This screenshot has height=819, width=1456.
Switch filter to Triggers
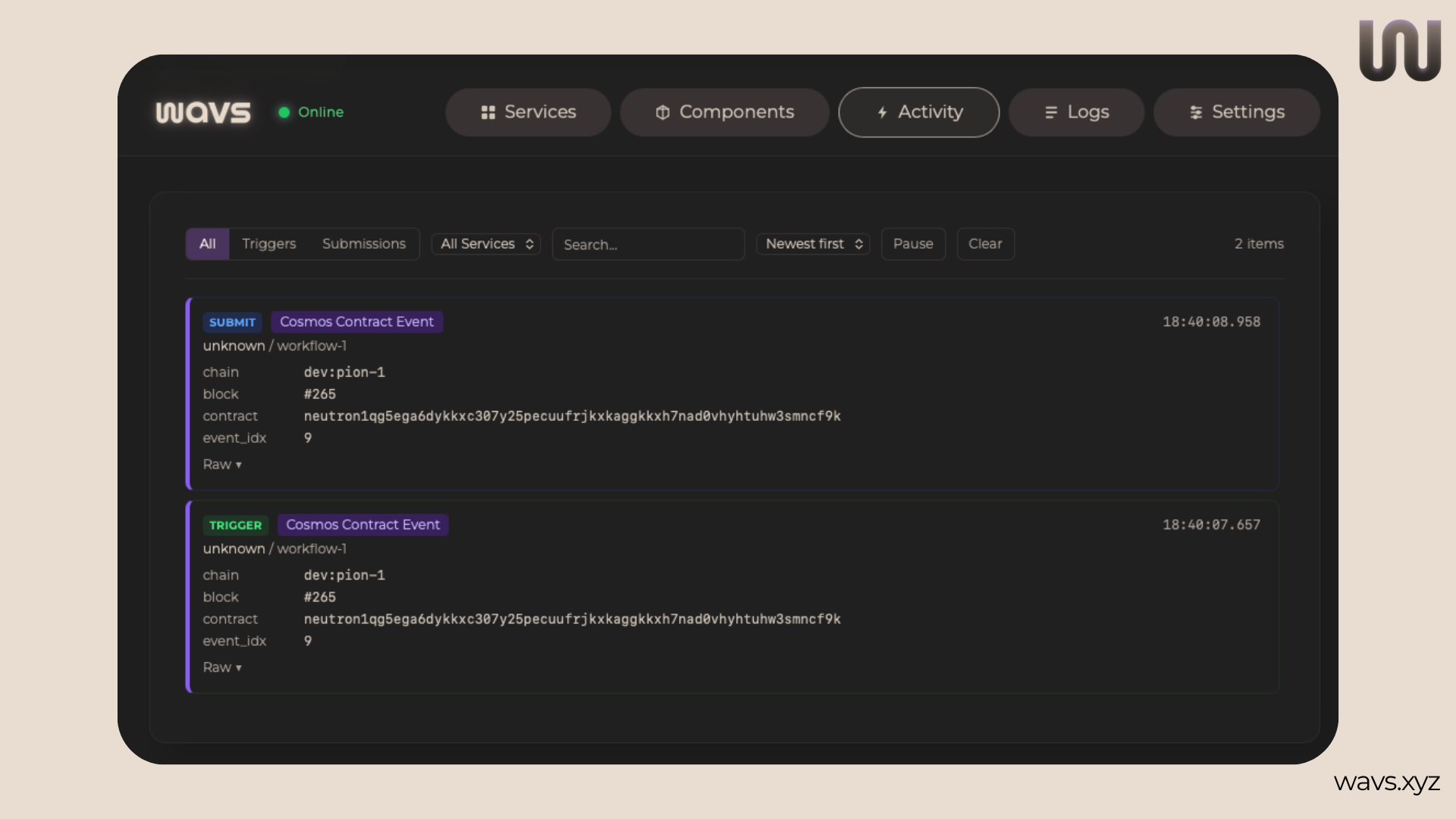[x=268, y=244]
